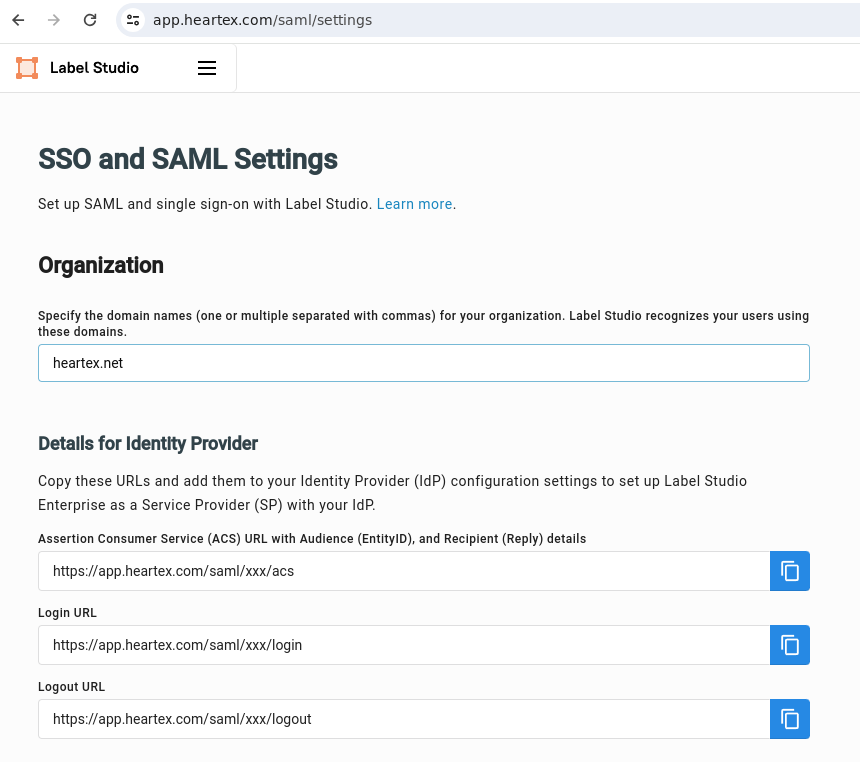Click the browser forward arrow
The height and width of the screenshot is (762, 860).
(54, 20)
